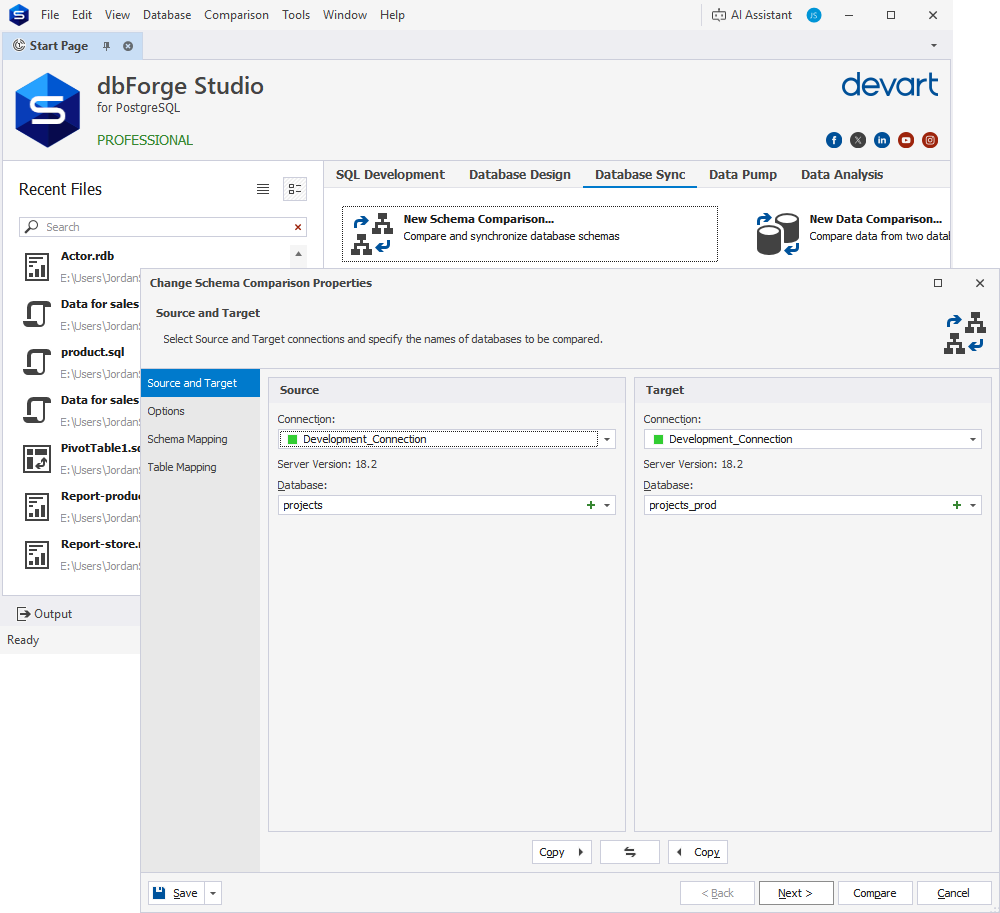Open the Comparison menu
The height and width of the screenshot is (913, 1000).
pyautogui.click(x=237, y=15)
